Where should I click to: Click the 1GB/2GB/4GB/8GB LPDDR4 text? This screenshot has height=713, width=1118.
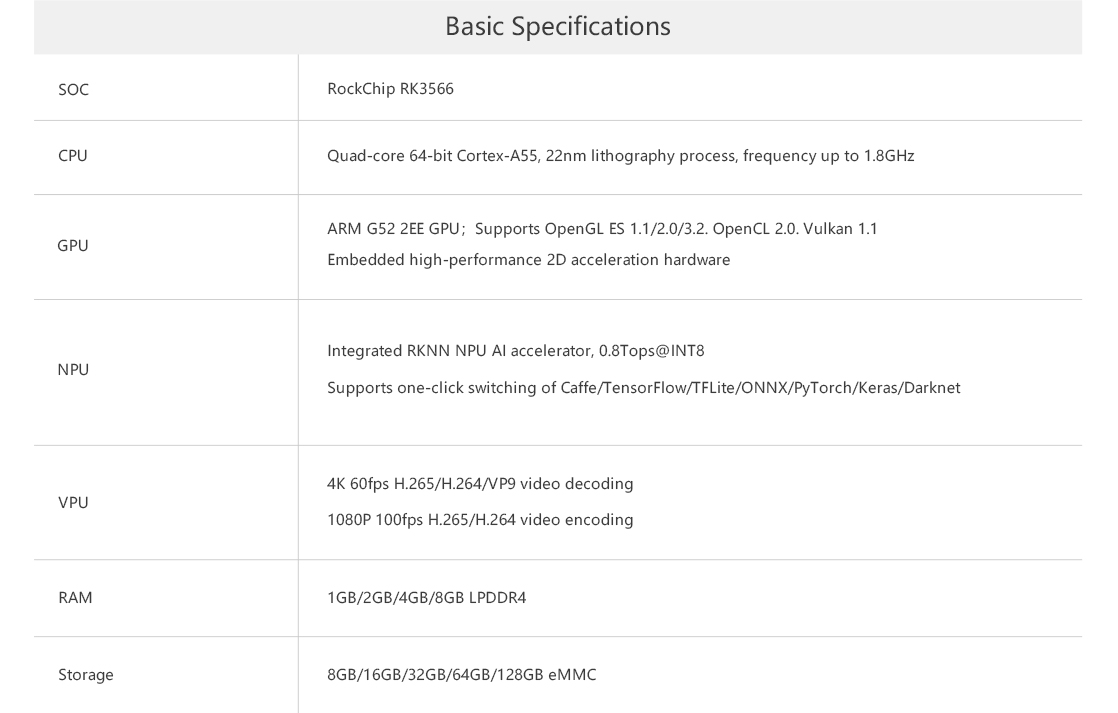click(426, 597)
